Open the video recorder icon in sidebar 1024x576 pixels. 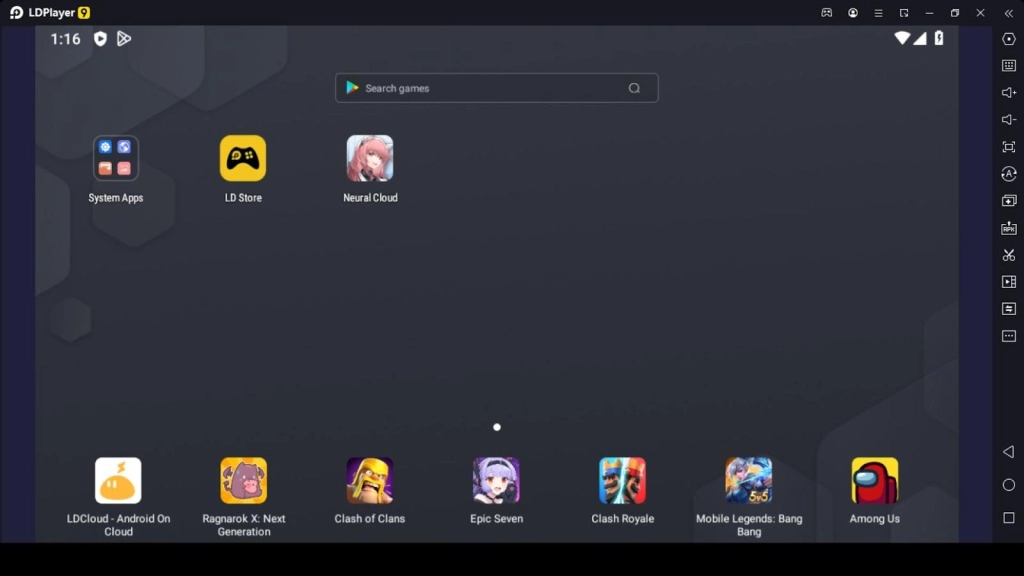click(x=1009, y=282)
